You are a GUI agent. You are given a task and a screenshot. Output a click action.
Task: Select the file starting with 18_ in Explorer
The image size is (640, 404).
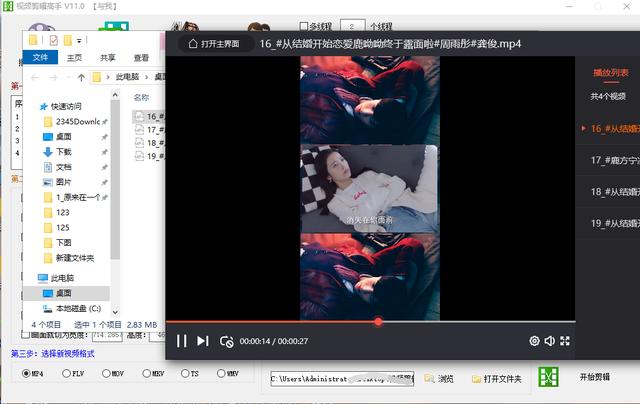point(149,142)
